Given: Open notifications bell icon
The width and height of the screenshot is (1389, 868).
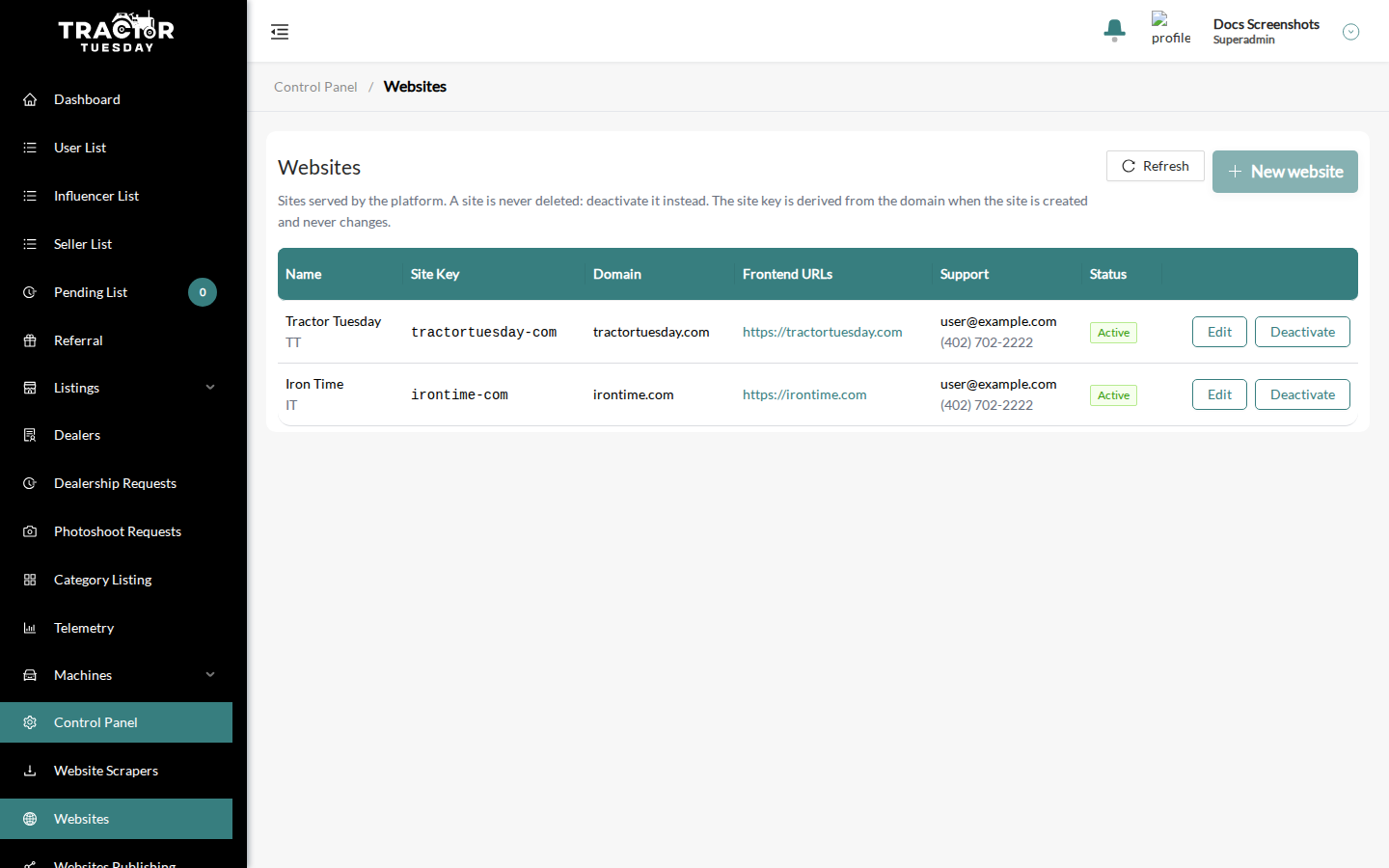Looking at the screenshot, I should [x=1114, y=30].
